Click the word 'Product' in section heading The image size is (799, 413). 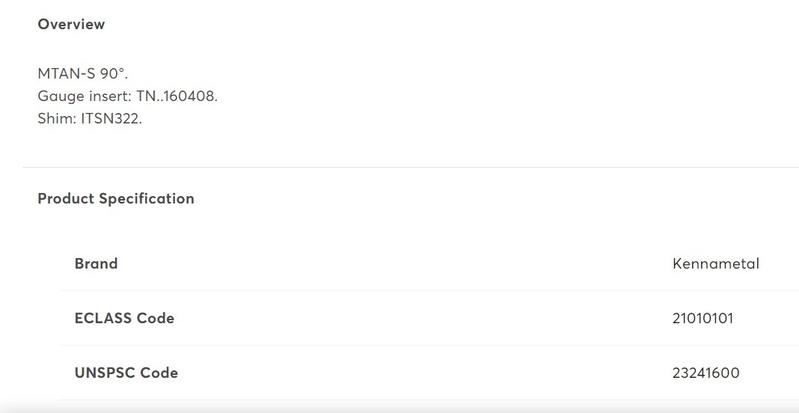[x=67, y=198]
